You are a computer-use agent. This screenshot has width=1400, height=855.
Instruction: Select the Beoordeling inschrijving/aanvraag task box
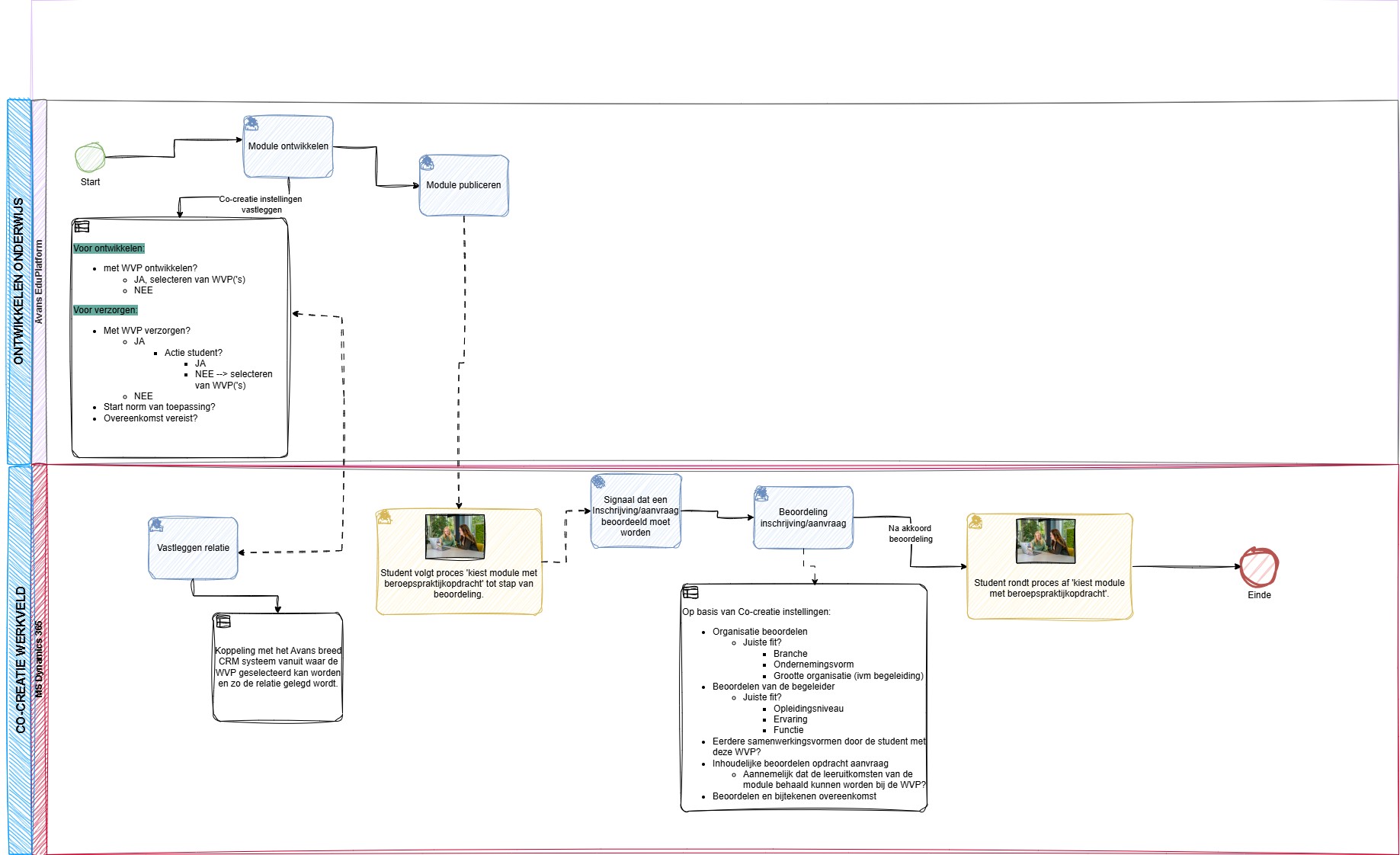pos(803,517)
